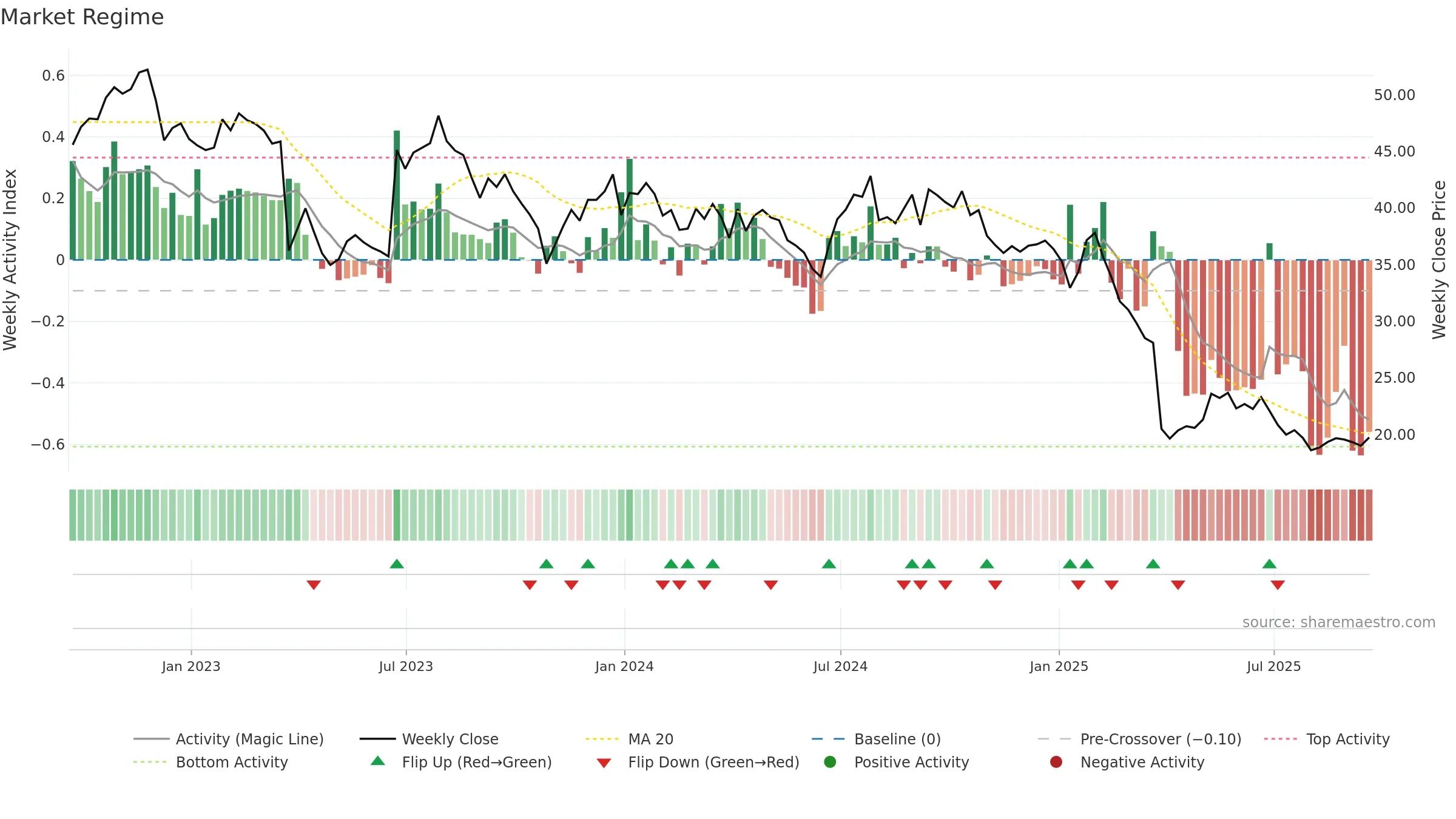Toggle Baseline (0) legend entry
This screenshot has width=1456, height=819.
tap(876, 739)
